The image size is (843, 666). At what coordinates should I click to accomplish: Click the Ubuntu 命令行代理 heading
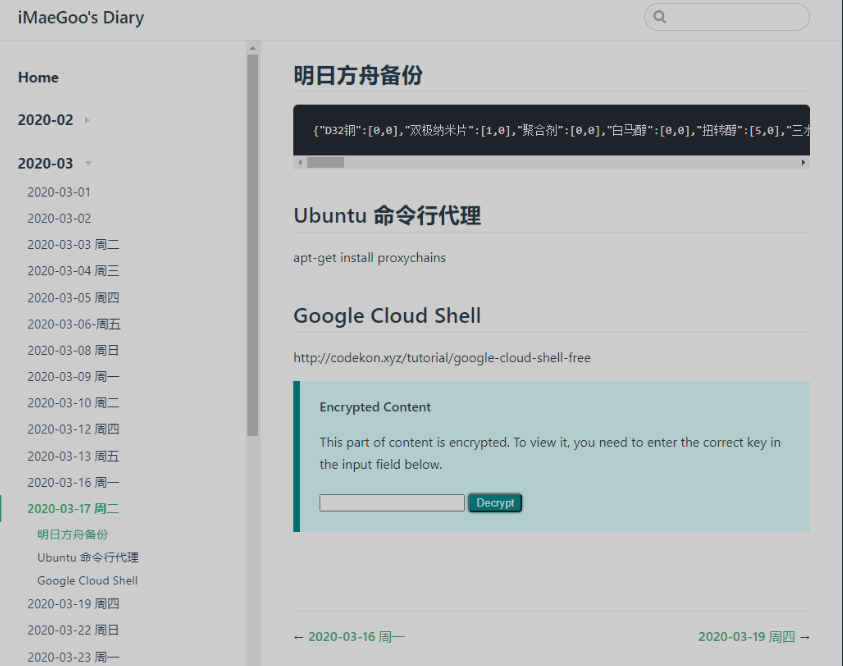(x=387, y=216)
